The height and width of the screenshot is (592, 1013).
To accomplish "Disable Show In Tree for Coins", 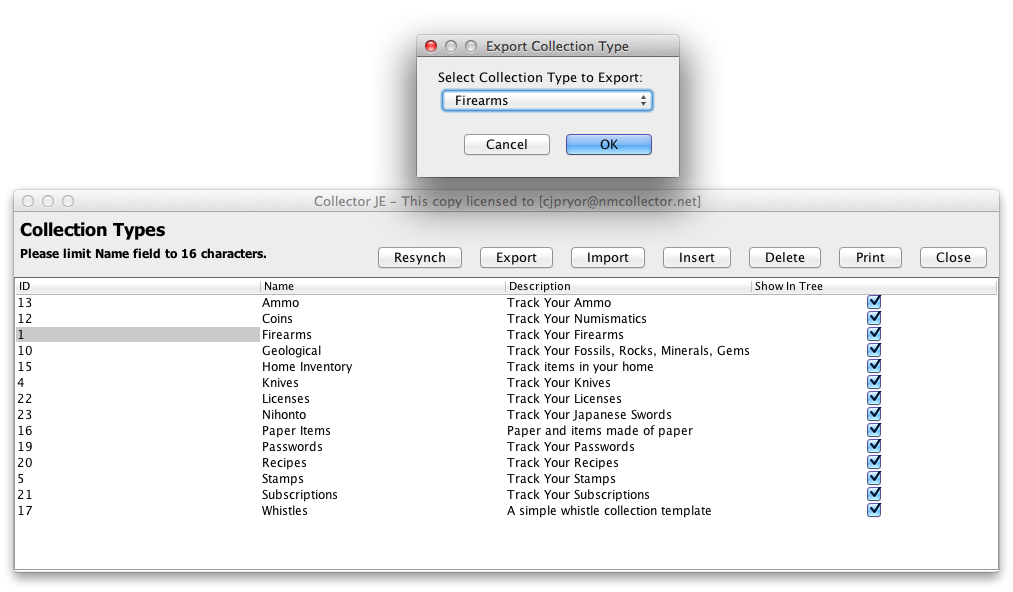I will coord(874,318).
